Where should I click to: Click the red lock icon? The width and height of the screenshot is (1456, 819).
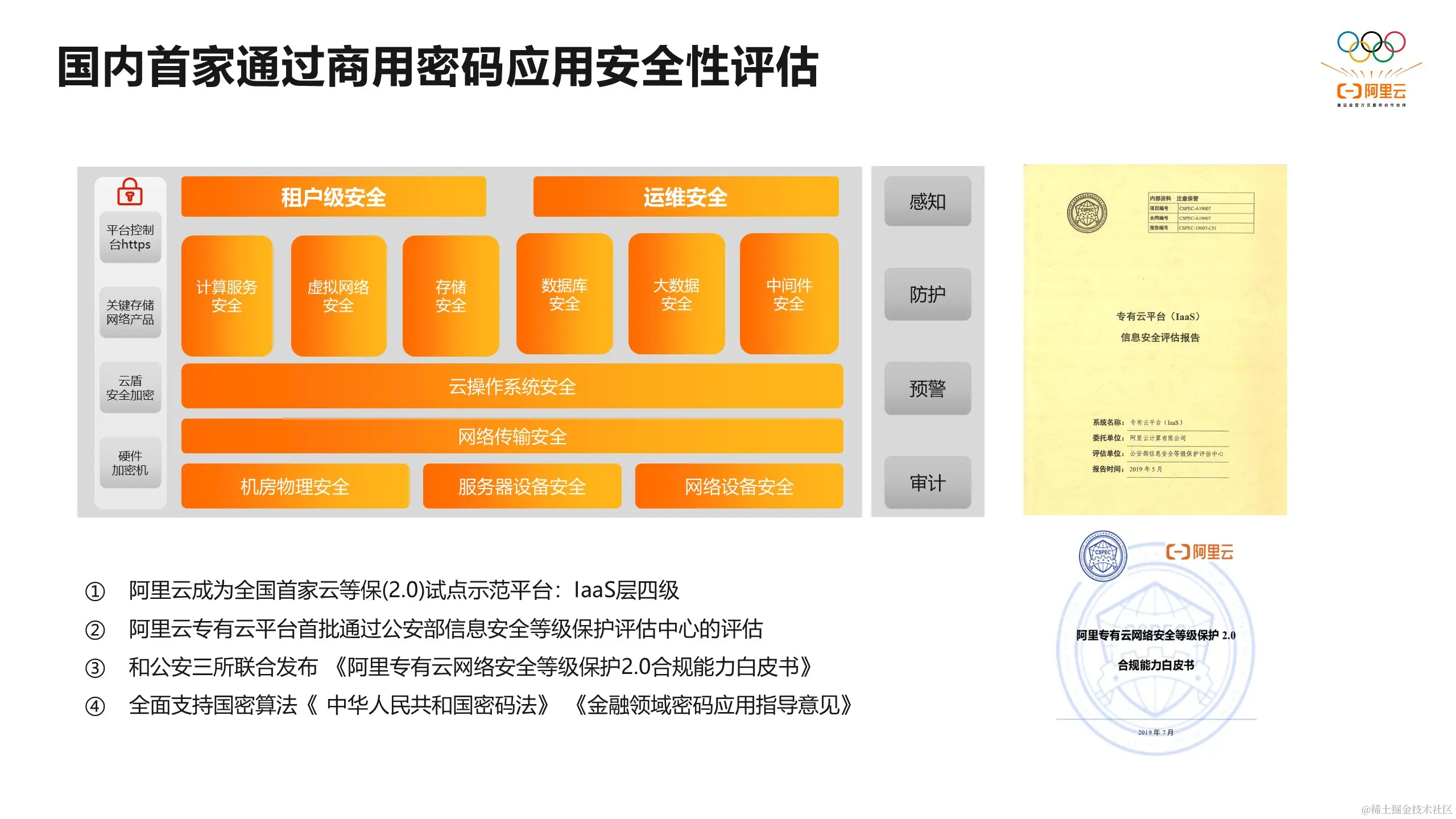pyautogui.click(x=130, y=192)
